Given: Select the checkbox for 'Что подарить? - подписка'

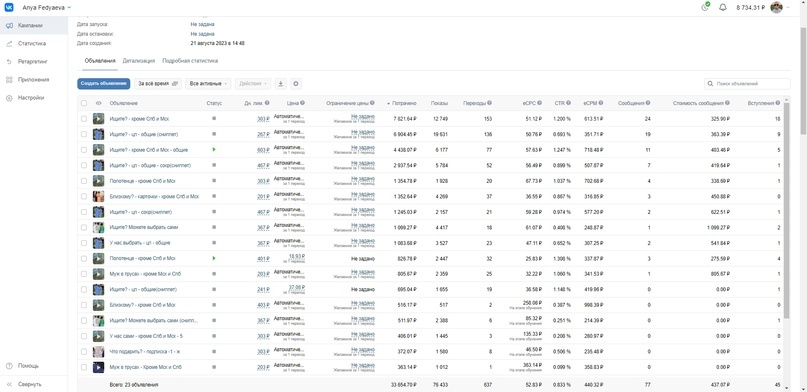Looking at the screenshot, I should tap(84, 352).
